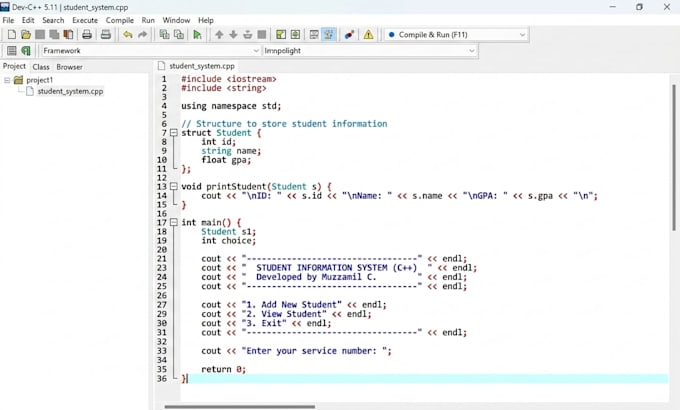Click on the 'float gpa;' line
The height and width of the screenshot is (410, 680).
pos(226,160)
